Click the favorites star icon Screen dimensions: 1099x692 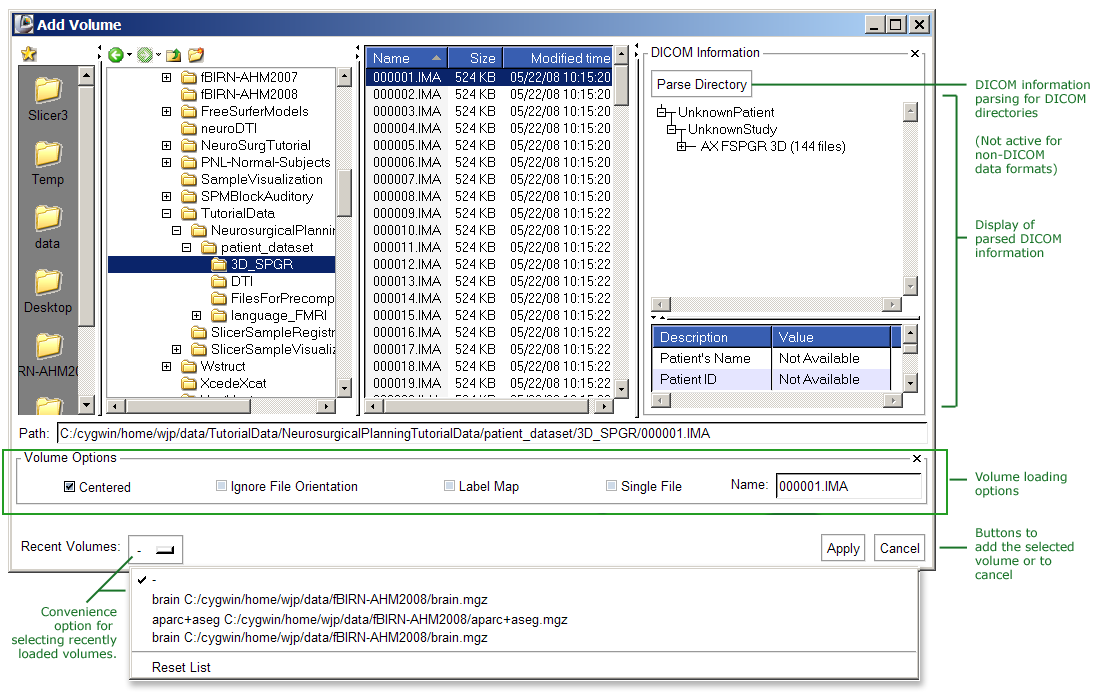click(29, 55)
